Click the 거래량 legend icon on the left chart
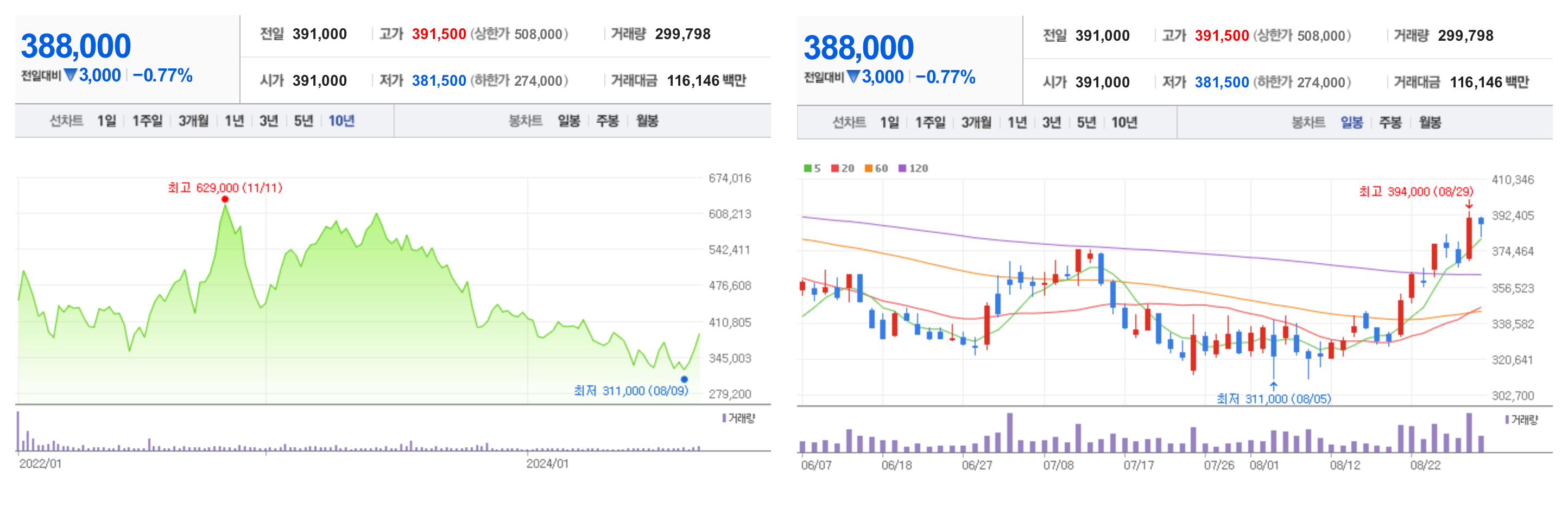The height and width of the screenshot is (508, 1568). click(x=726, y=418)
